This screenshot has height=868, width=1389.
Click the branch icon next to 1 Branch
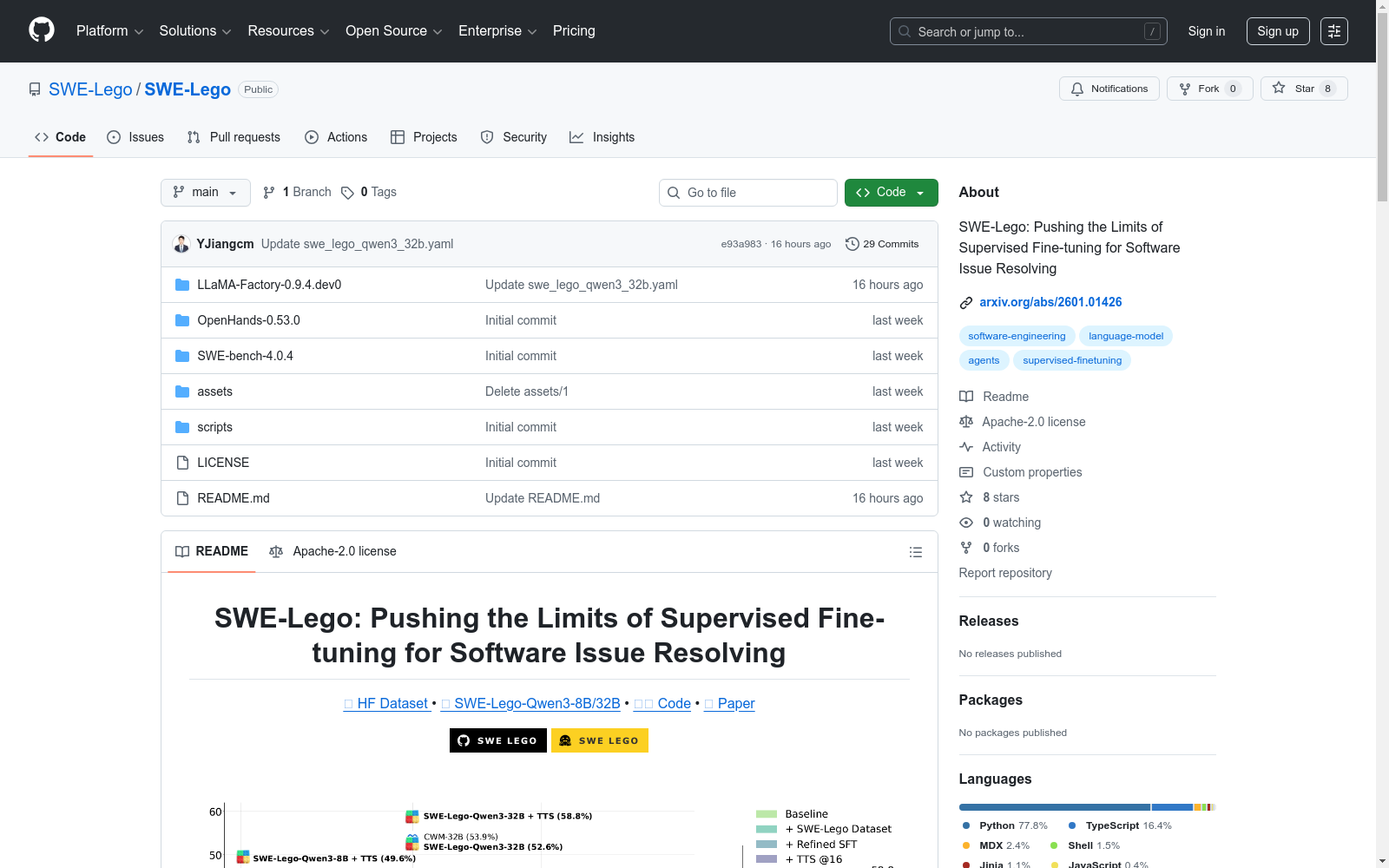coord(269,193)
